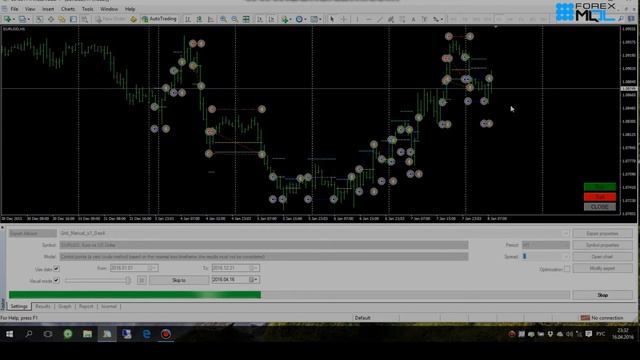Click the testing progress bar
640x360 pixels.
pos(289,295)
